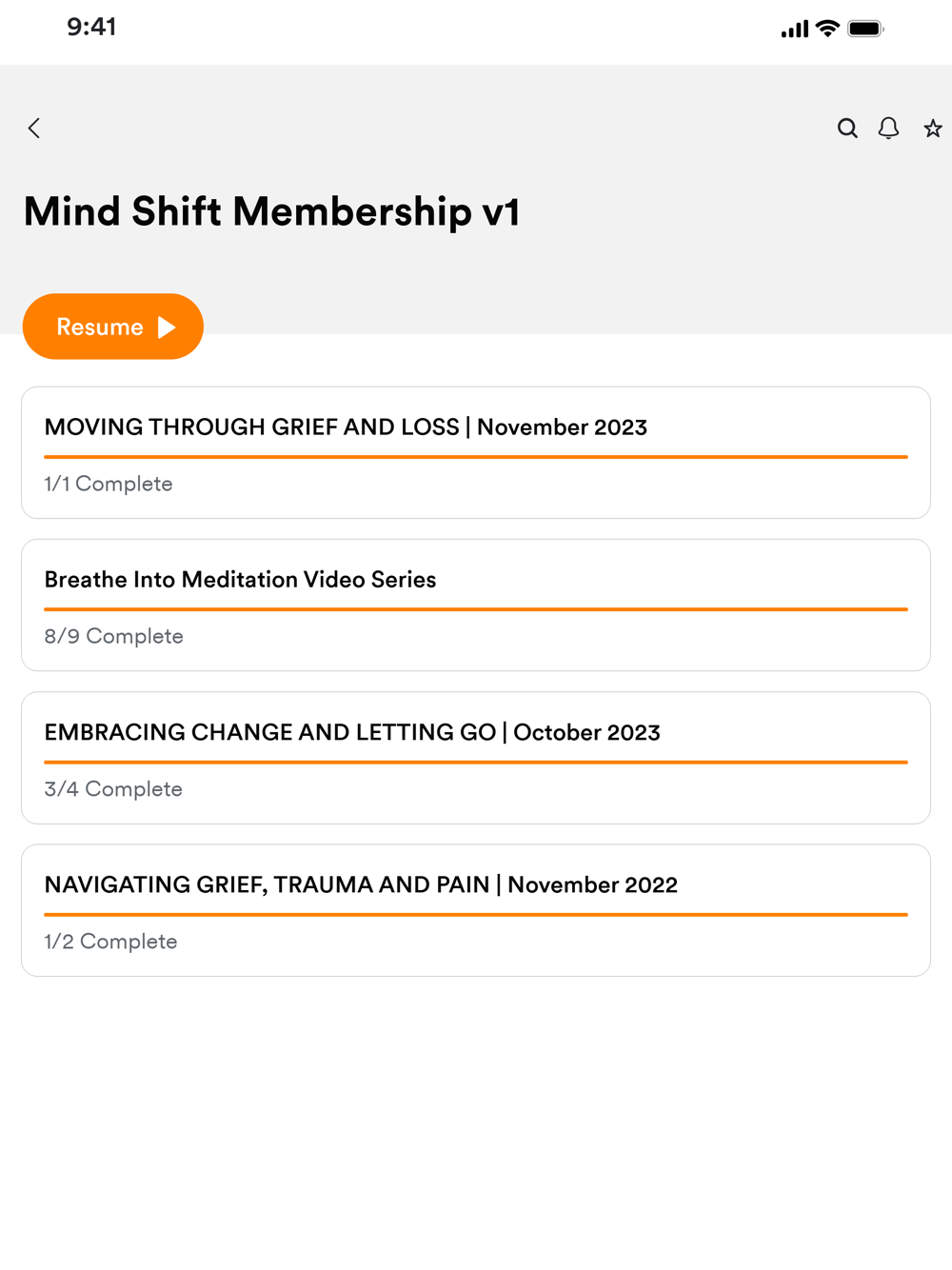Click the Grief and Loss progress bar
The height and width of the screenshot is (1270, 952).
point(476,457)
